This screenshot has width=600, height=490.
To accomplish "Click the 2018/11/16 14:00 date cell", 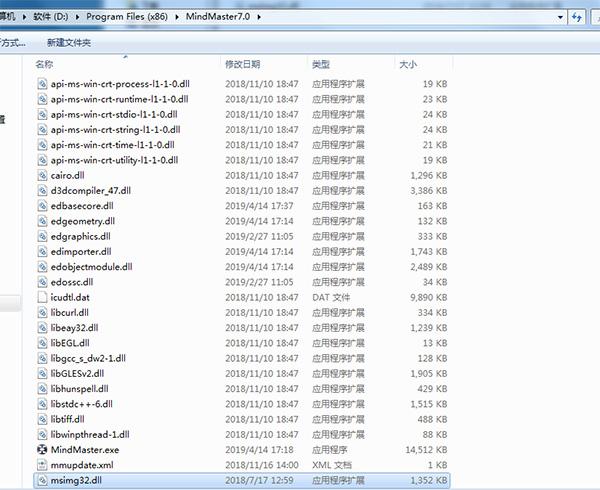I will (262, 465).
